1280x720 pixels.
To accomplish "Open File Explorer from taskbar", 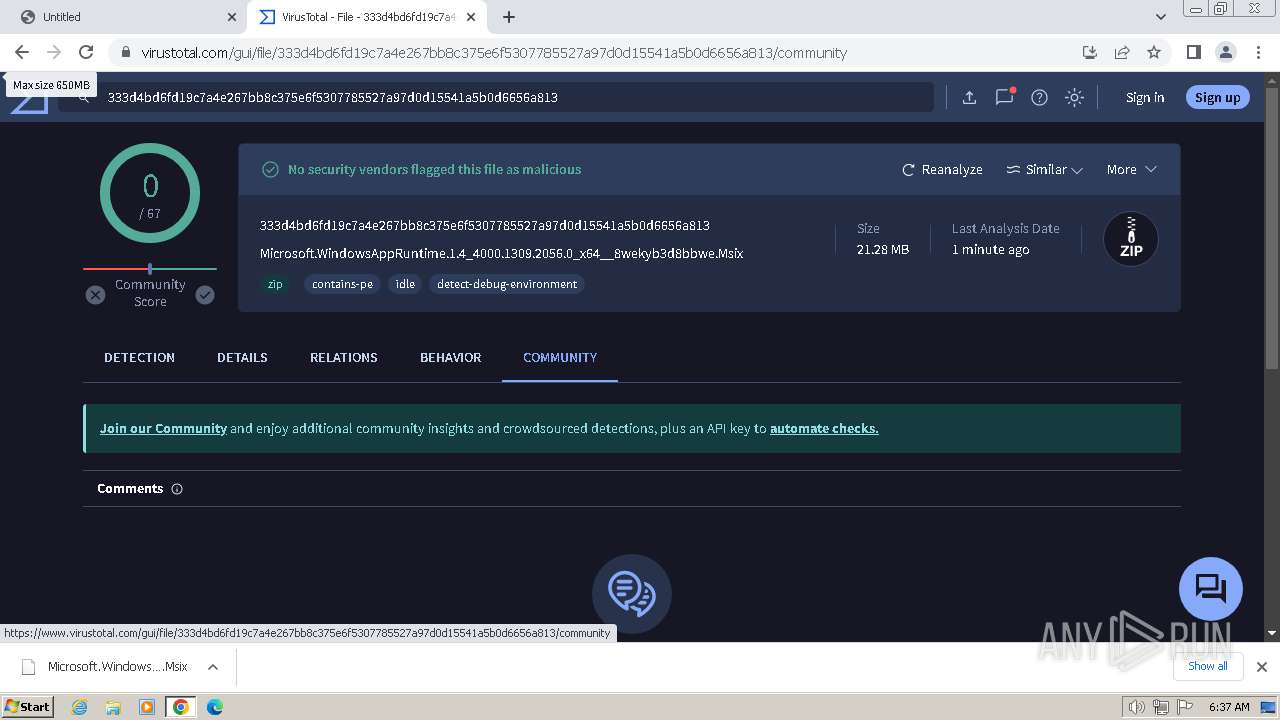I will point(113,707).
